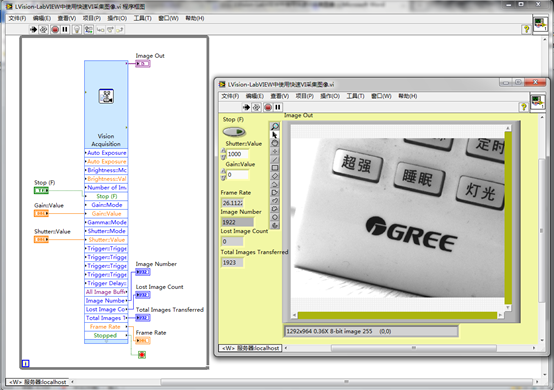Click Run arrow in front panel toolbar
The width and height of the screenshot is (554, 390).
pyautogui.click(x=246, y=107)
